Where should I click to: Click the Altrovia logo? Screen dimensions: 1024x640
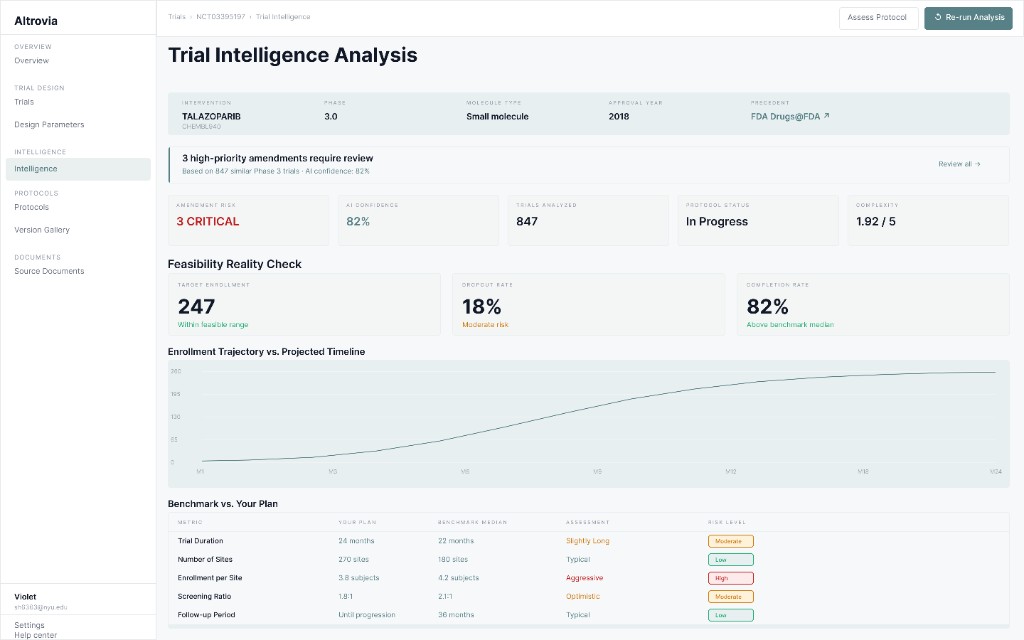38,19
